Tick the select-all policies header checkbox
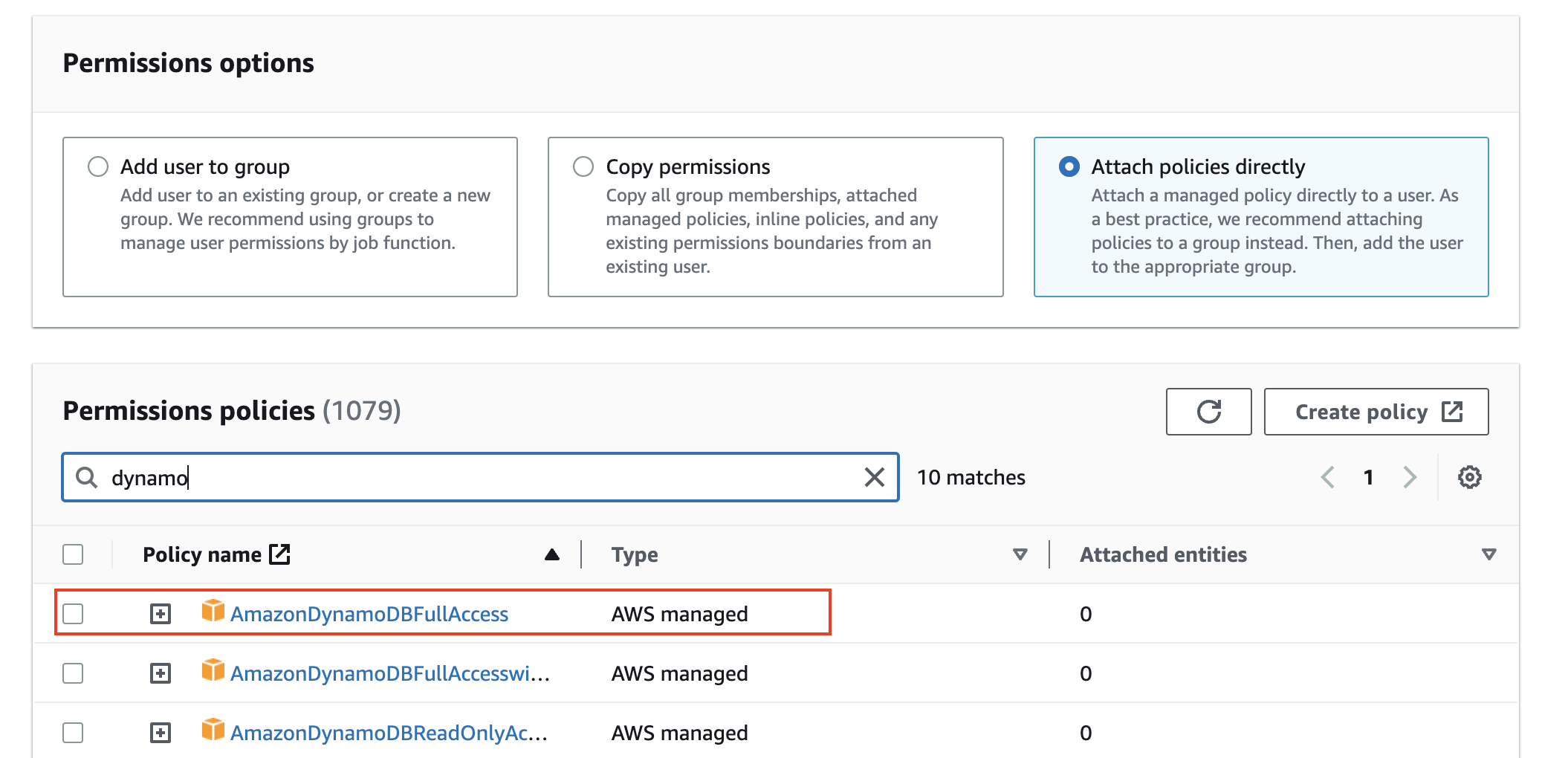This screenshot has width=1568, height=758. [73, 554]
